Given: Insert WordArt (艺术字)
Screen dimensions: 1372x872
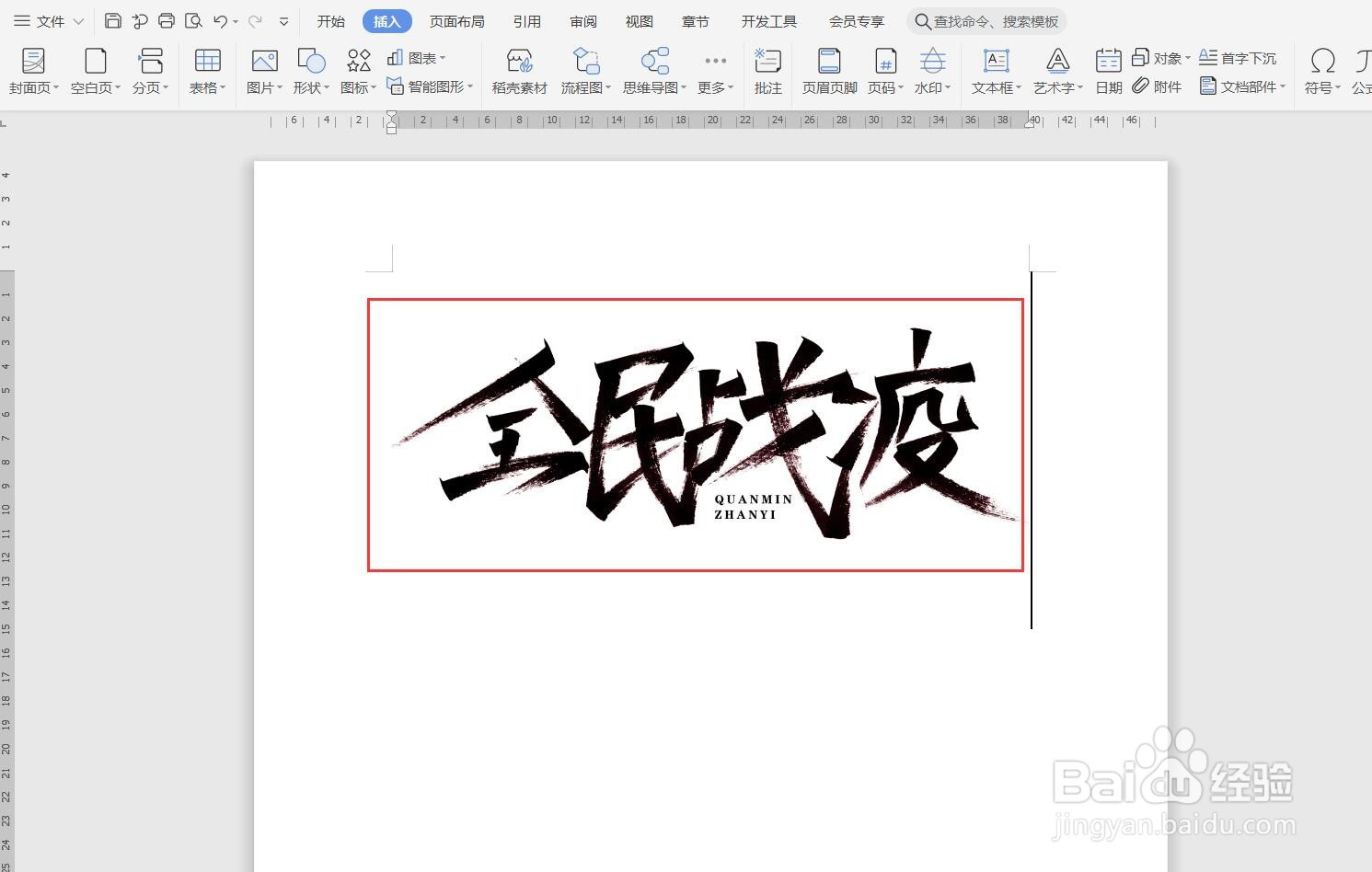Looking at the screenshot, I should tap(1058, 72).
